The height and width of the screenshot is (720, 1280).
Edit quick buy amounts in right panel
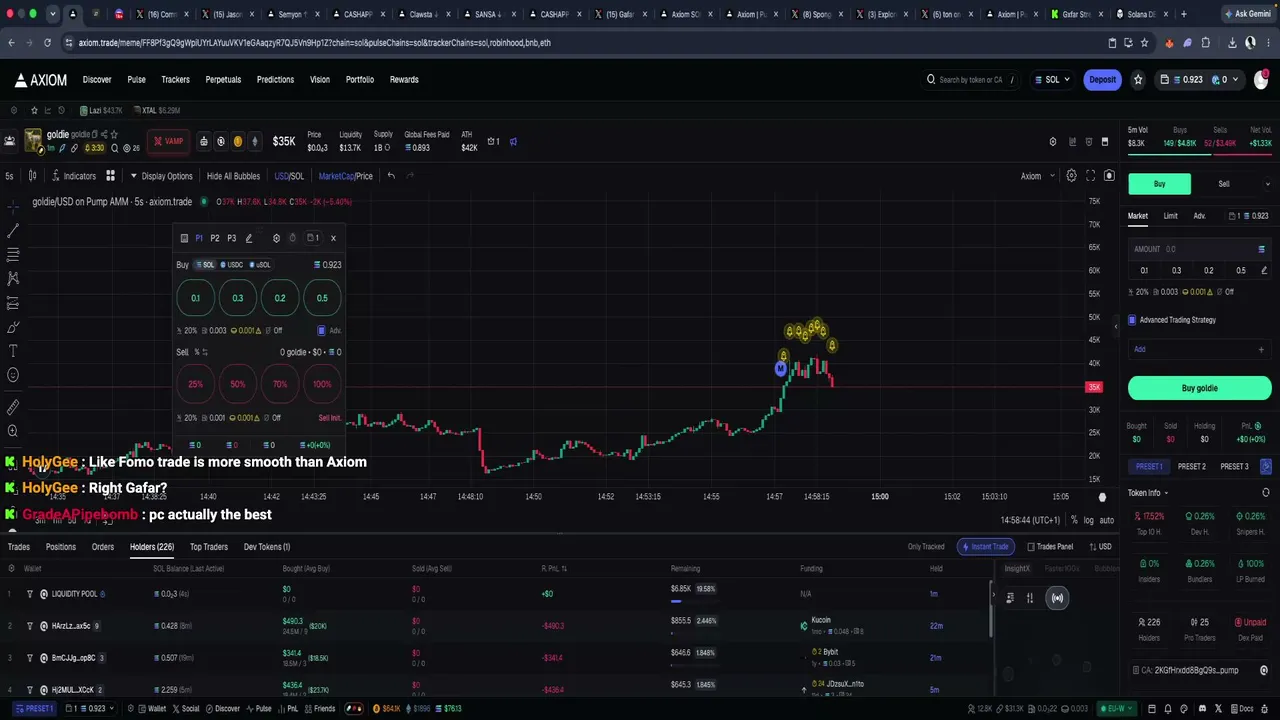click(1264, 270)
